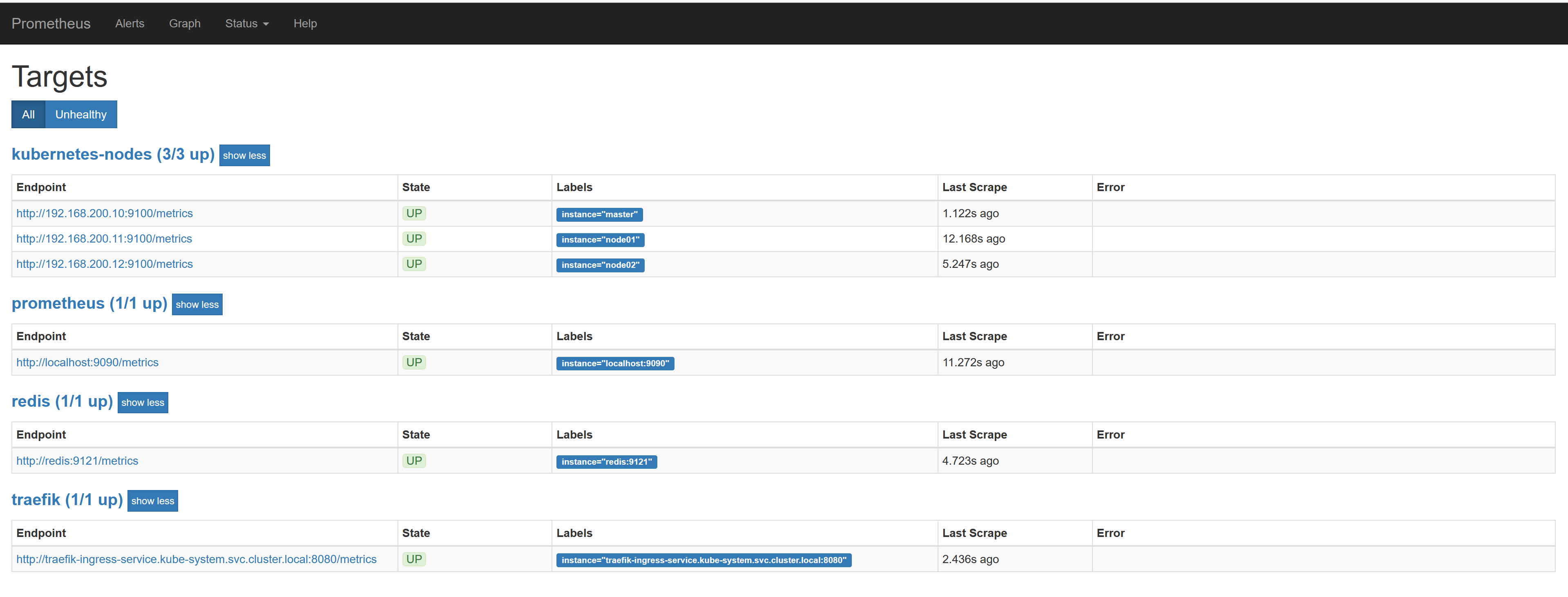The image size is (1568, 597).
Task: Click the Graph menu item
Action: 183,22
